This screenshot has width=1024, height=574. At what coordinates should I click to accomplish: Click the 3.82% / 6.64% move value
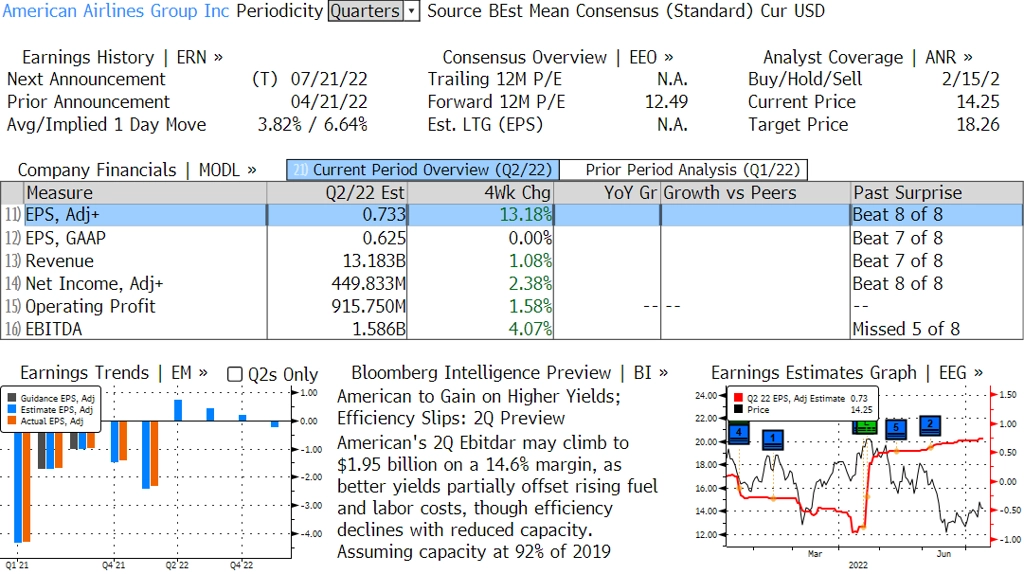pyautogui.click(x=312, y=125)
